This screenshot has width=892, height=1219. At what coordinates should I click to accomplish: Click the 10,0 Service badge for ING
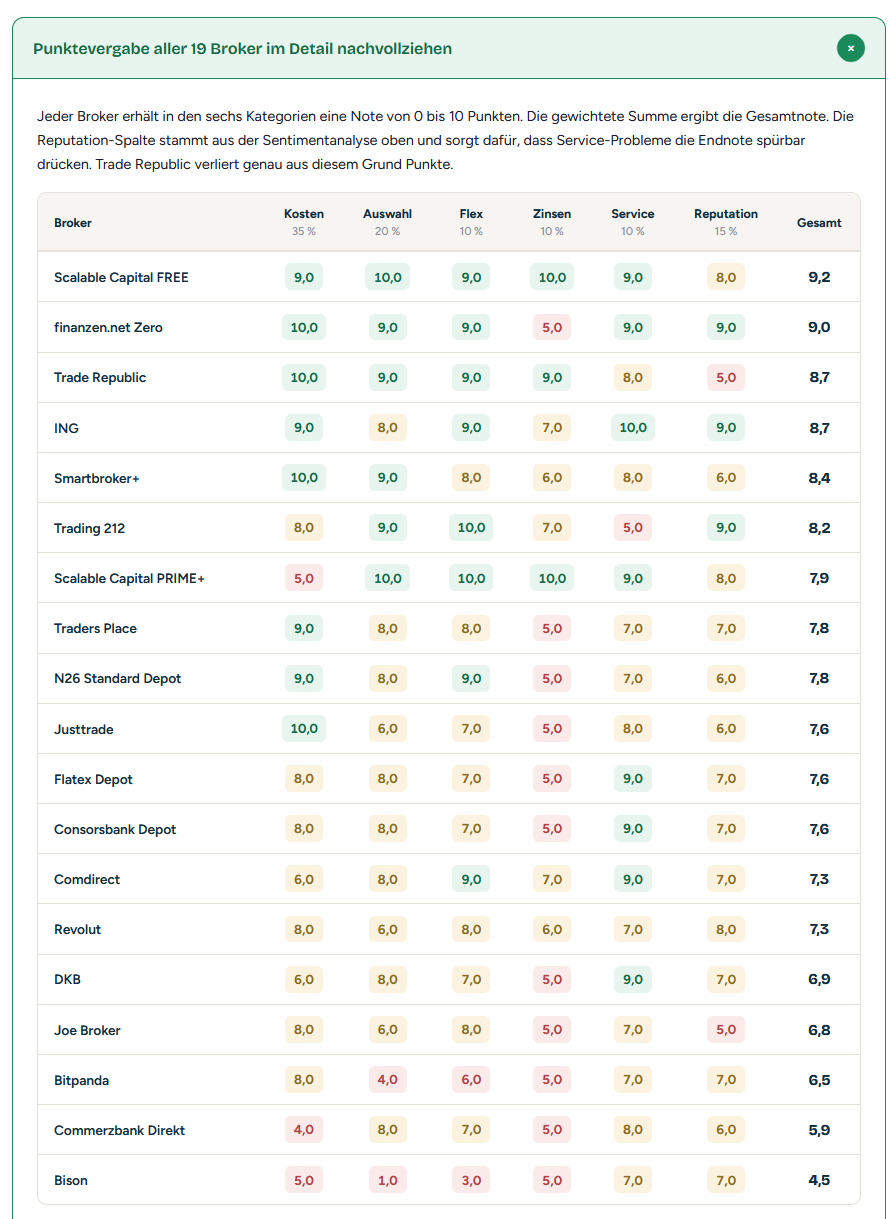[x=633, y=427]
